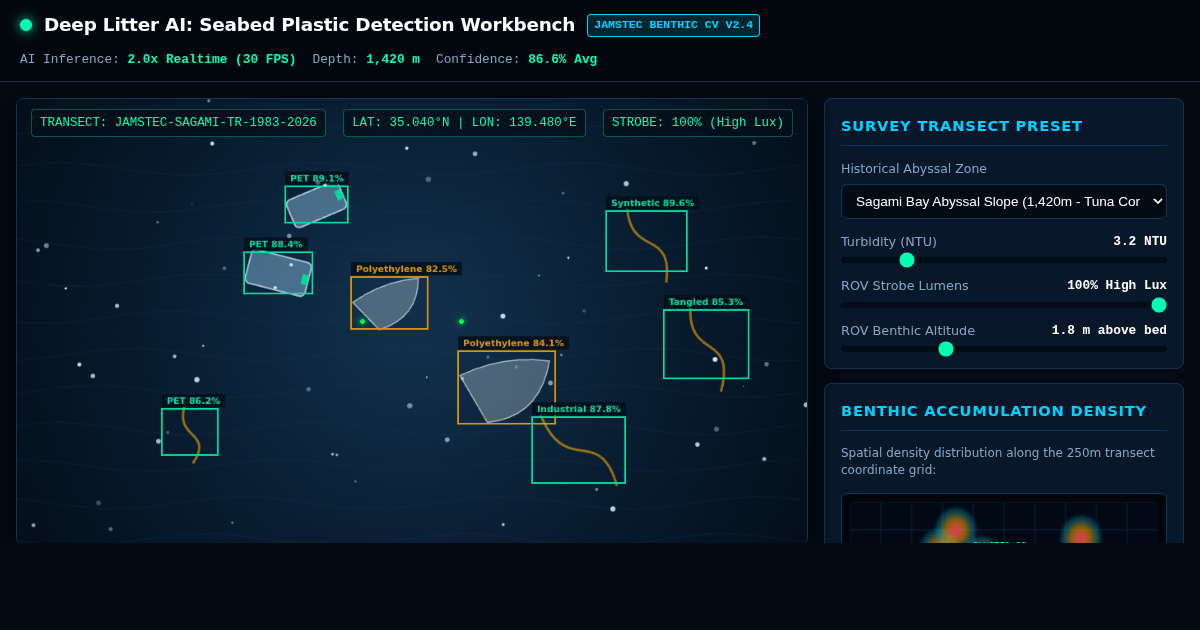This screenshot has height=630, width=1200.
Task: Click the LAT 35.040°N LON 139.480°E readout
Action: 464,123
